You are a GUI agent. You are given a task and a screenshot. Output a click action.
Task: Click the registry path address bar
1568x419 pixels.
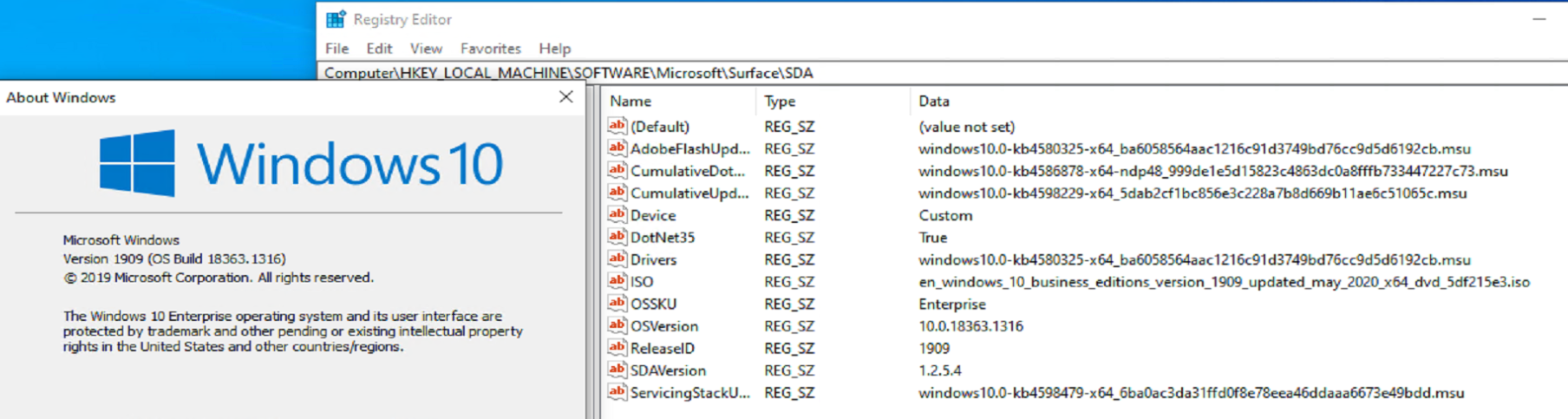[x=867, y=73]
